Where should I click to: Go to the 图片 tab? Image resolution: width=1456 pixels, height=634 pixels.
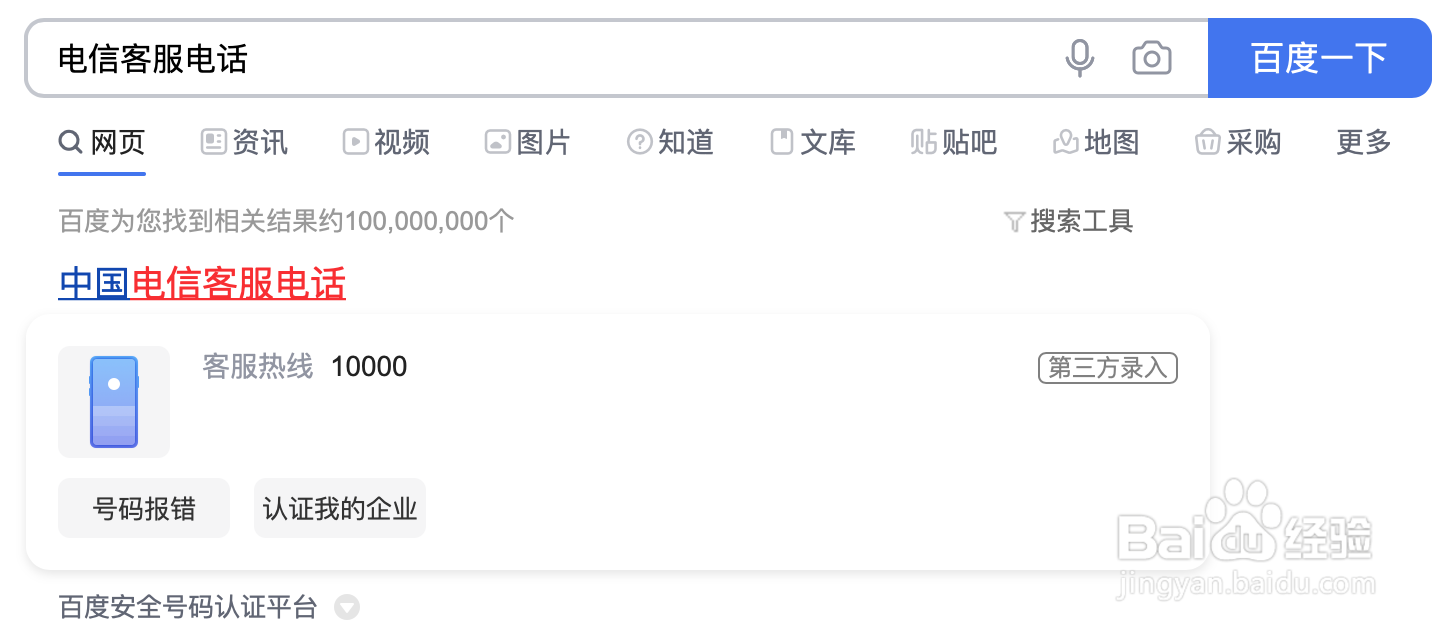[527, 142]
